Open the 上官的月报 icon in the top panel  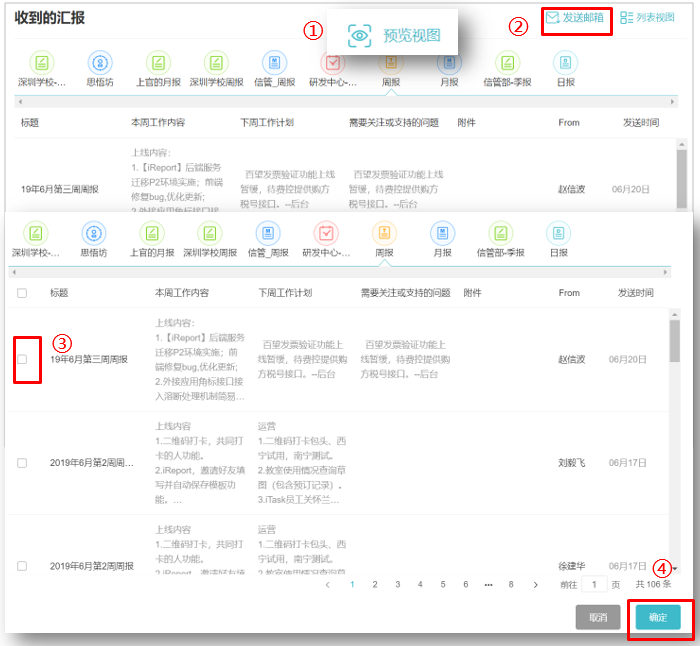click(x=158, y=62)
